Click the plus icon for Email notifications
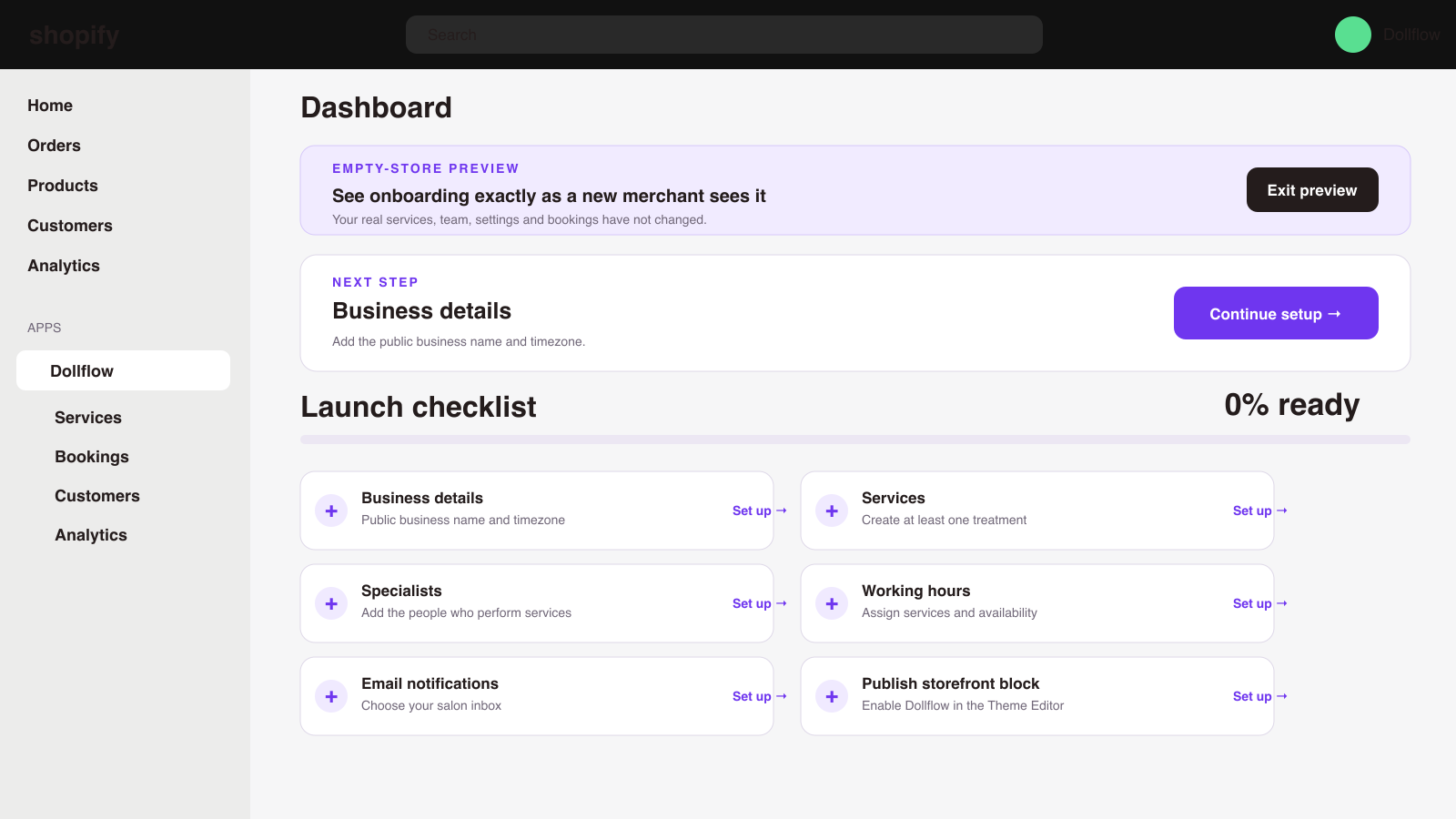Image resolution: width=1456 pixels, height=819 pixels. click(x=331, y=696)
